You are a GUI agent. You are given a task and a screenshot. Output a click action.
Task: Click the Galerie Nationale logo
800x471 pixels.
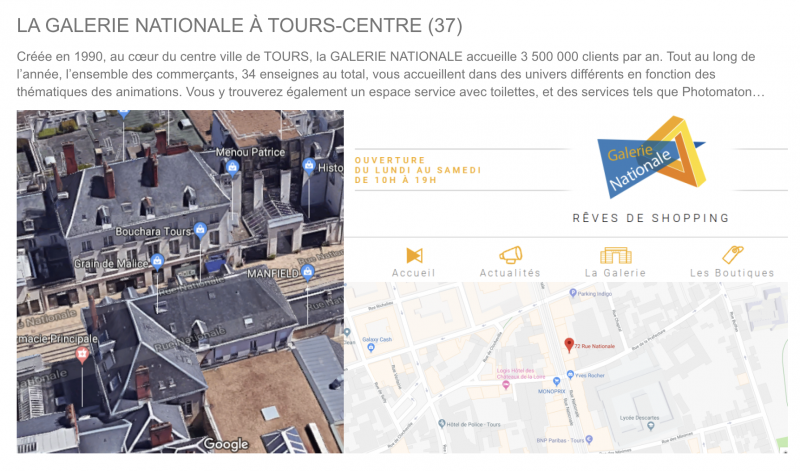[652, 158]
